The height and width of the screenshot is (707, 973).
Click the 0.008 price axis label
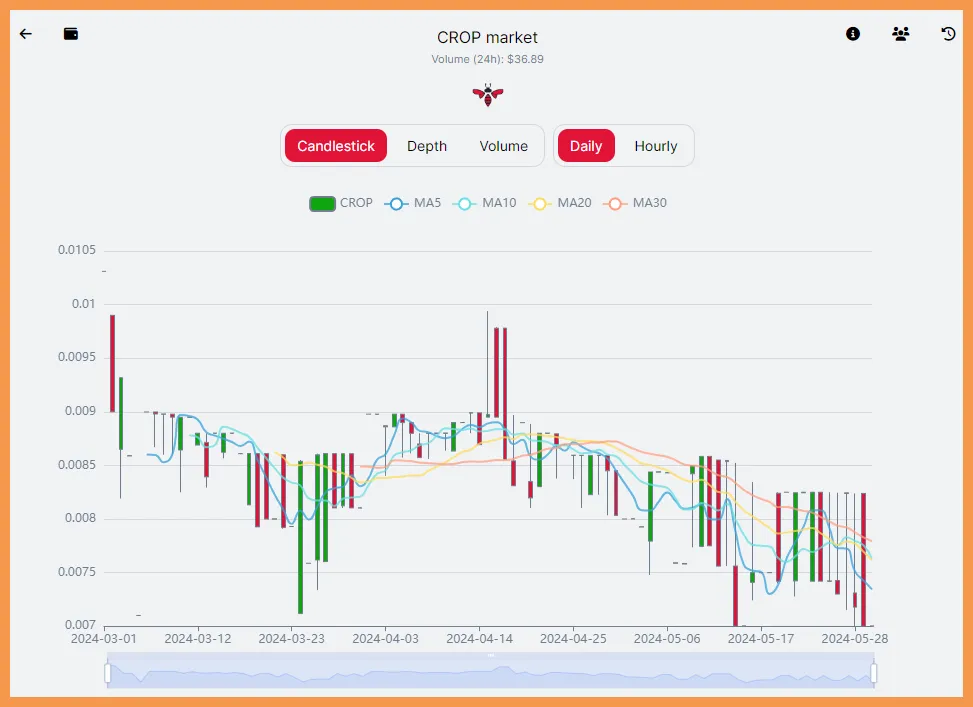point(81,518)
